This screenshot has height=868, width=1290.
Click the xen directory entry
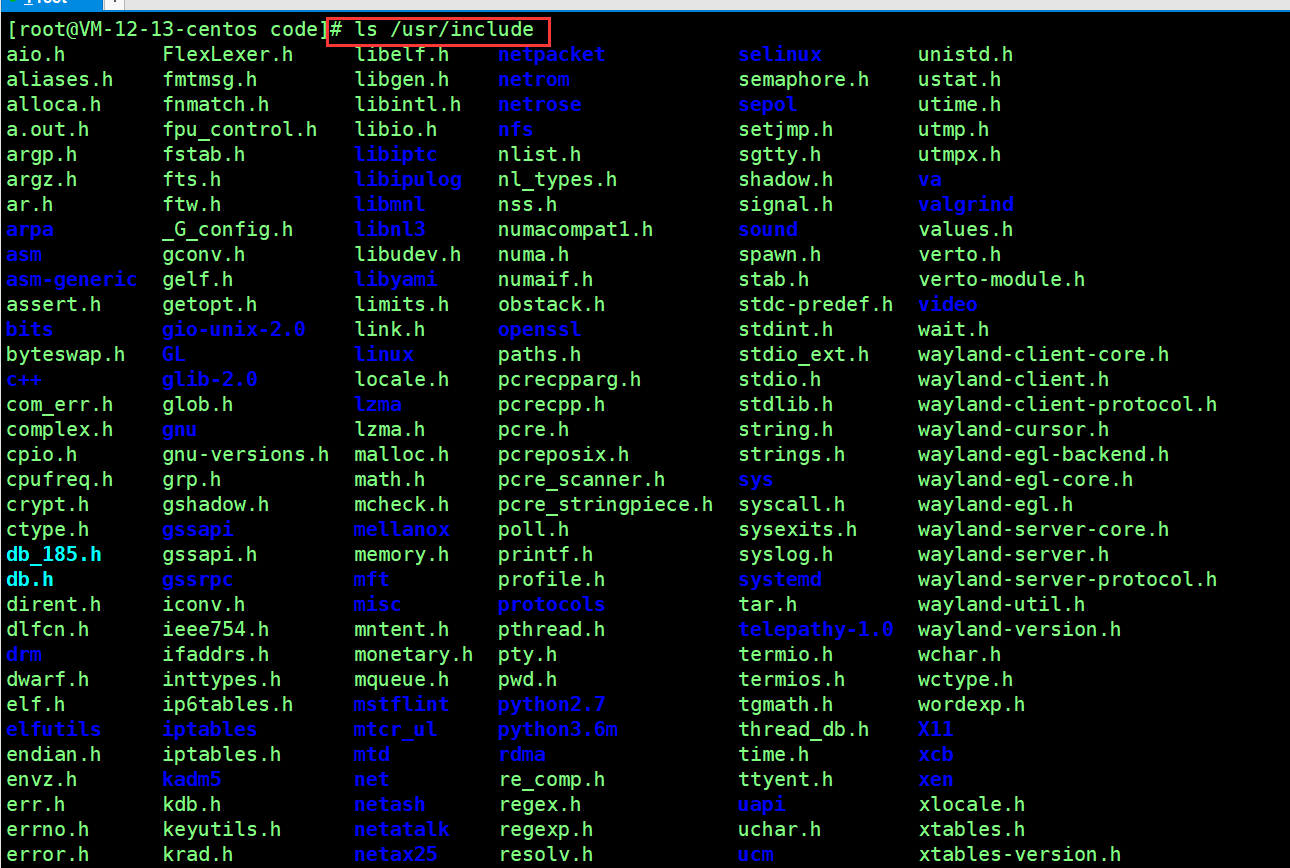(x=935, y=780)
